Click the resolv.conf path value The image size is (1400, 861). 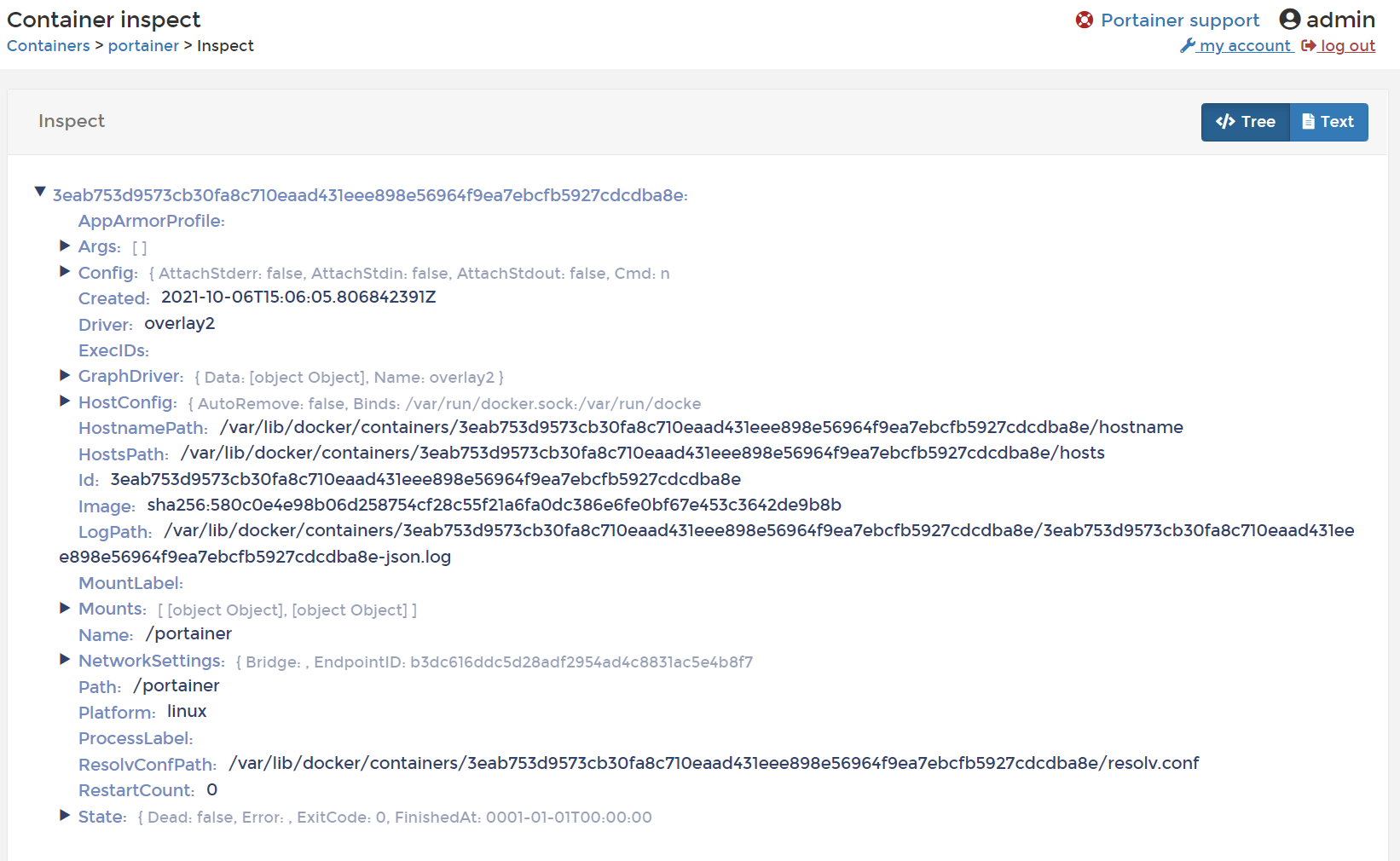(714, 763)
